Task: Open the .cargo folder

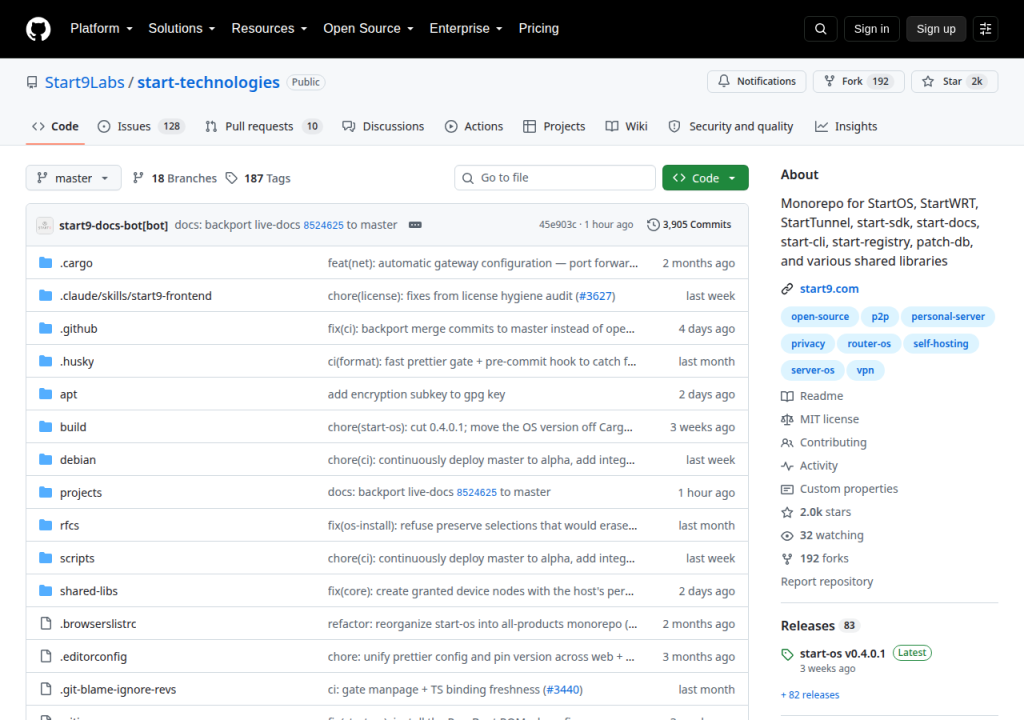Action: pos(76,263)
